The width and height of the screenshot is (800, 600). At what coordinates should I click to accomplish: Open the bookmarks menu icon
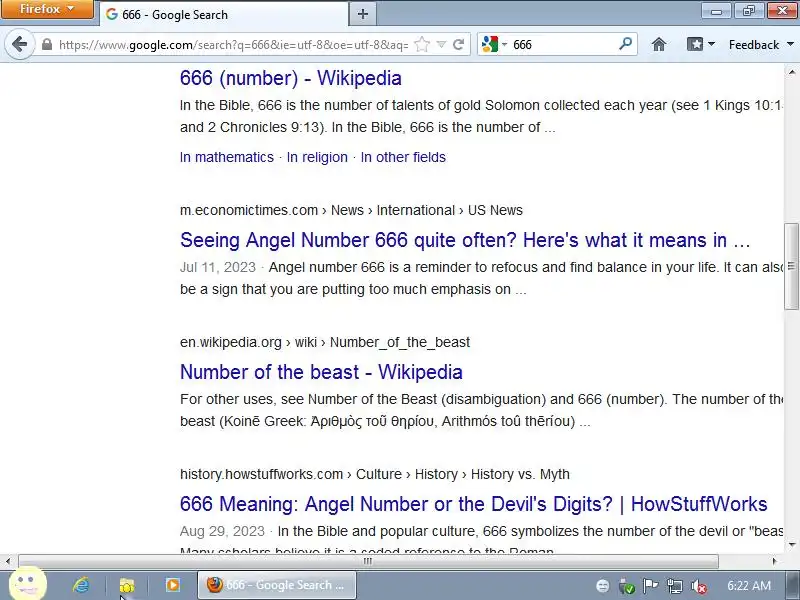[700, 44]
